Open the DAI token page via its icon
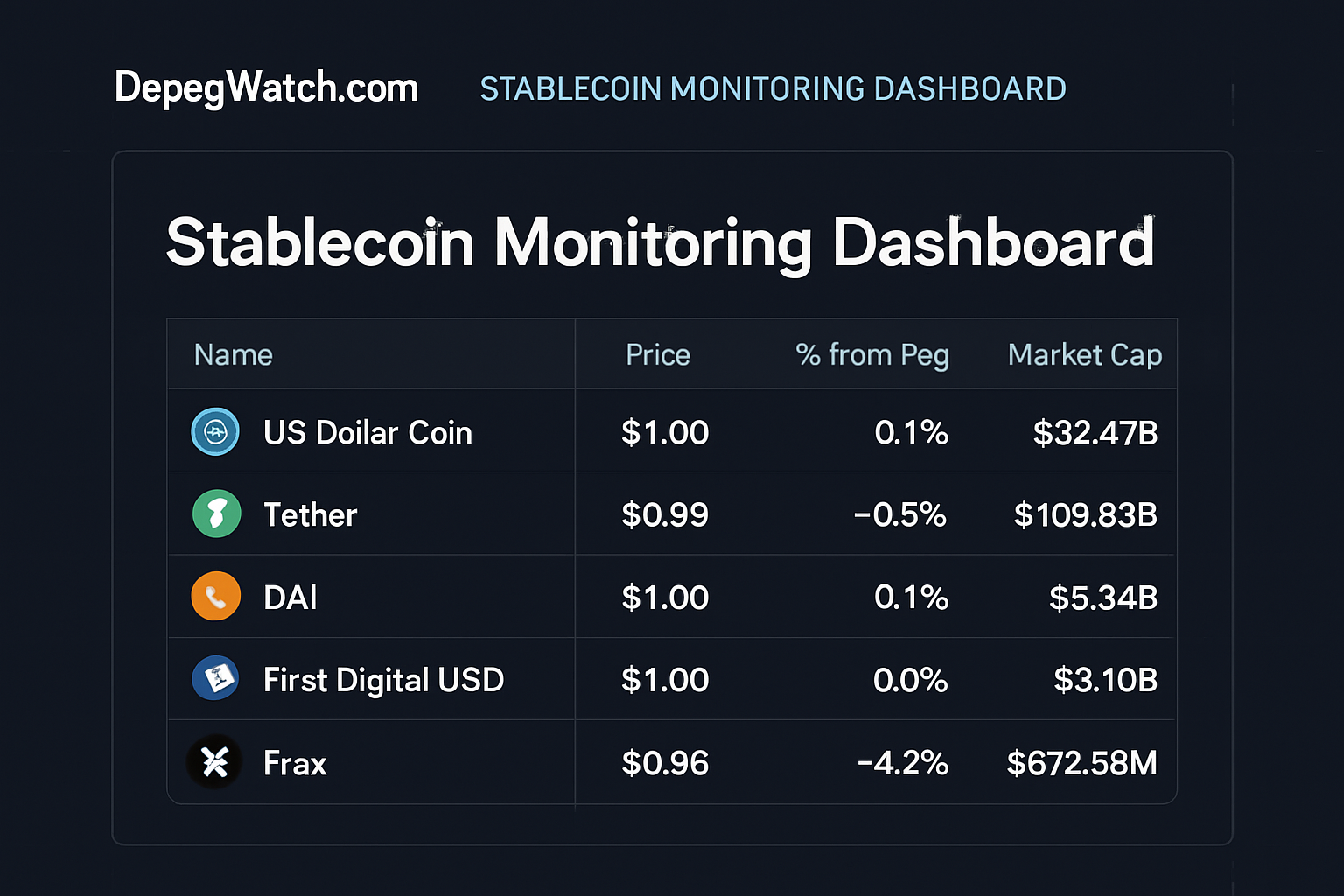 click(215, 596)
